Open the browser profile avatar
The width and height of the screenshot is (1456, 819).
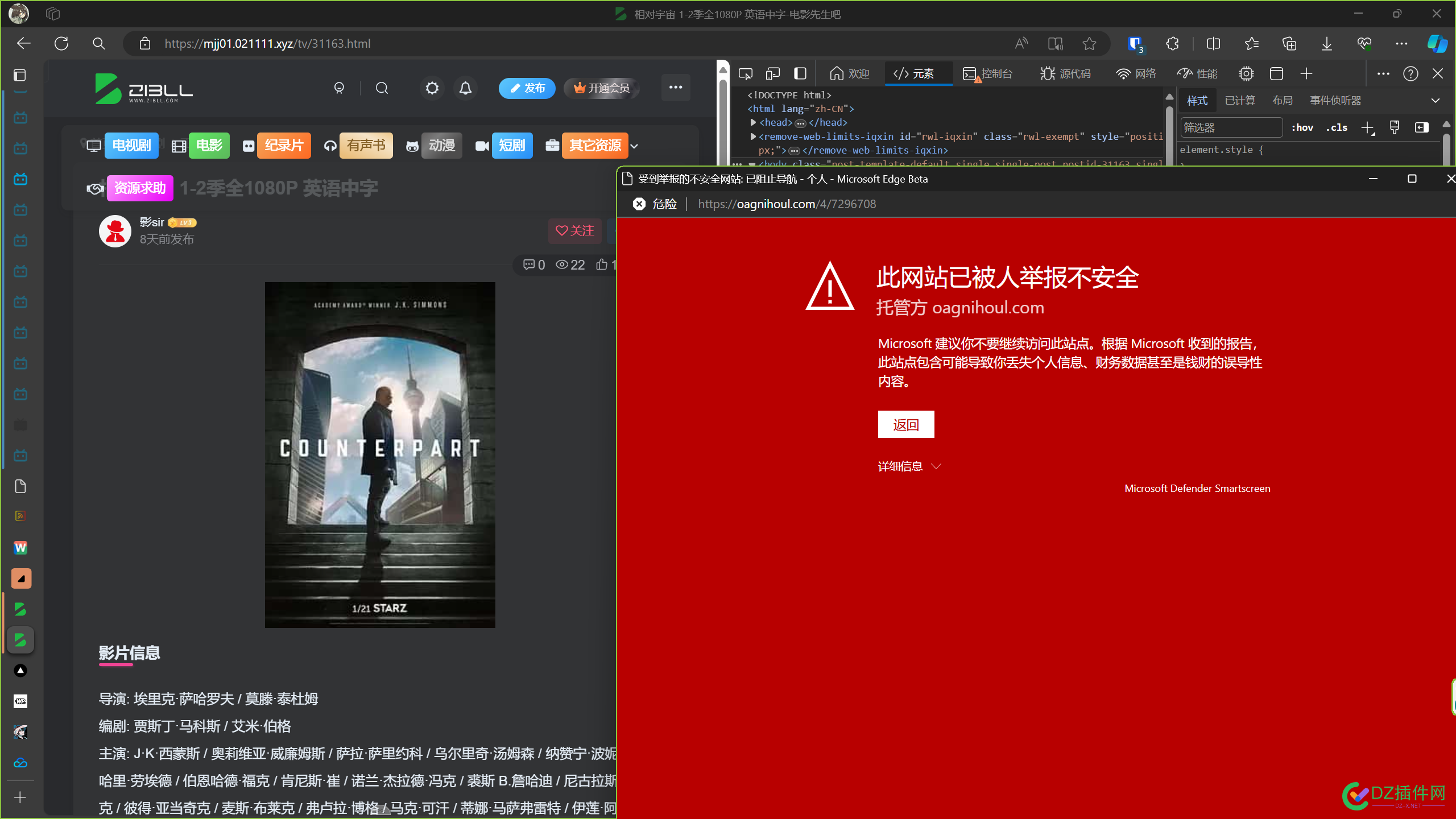18,14
